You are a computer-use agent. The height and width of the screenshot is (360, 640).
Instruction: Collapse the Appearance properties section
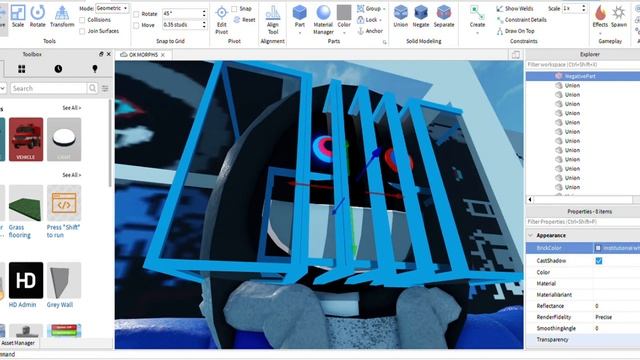click(x=531, y=236)
